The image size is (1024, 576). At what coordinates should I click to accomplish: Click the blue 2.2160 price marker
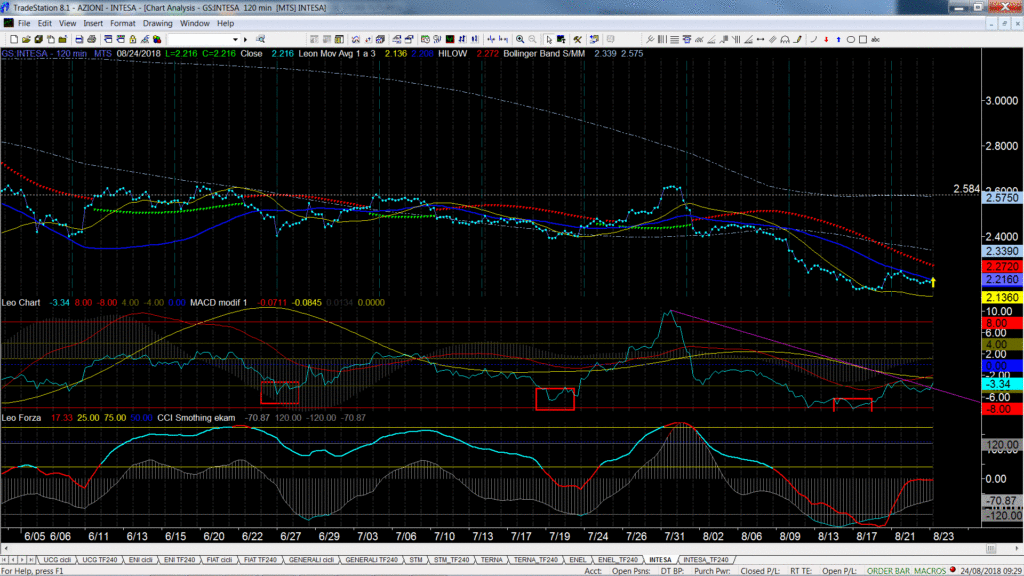(1002, 279)
